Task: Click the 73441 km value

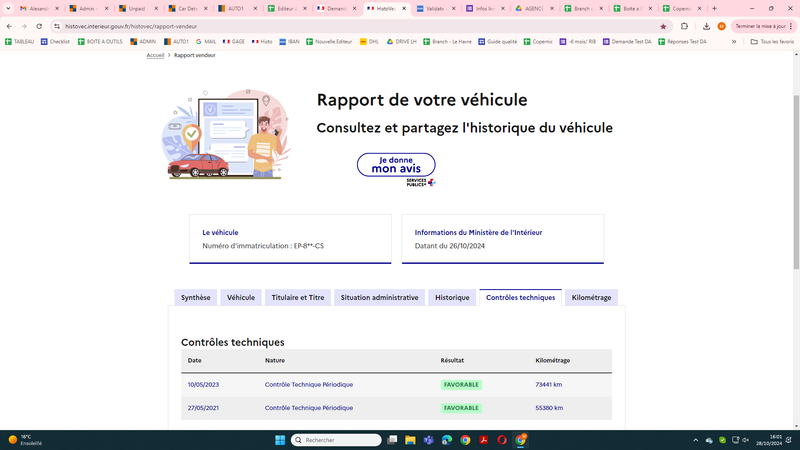Action: pyautogui.click(x=548, y=385)
